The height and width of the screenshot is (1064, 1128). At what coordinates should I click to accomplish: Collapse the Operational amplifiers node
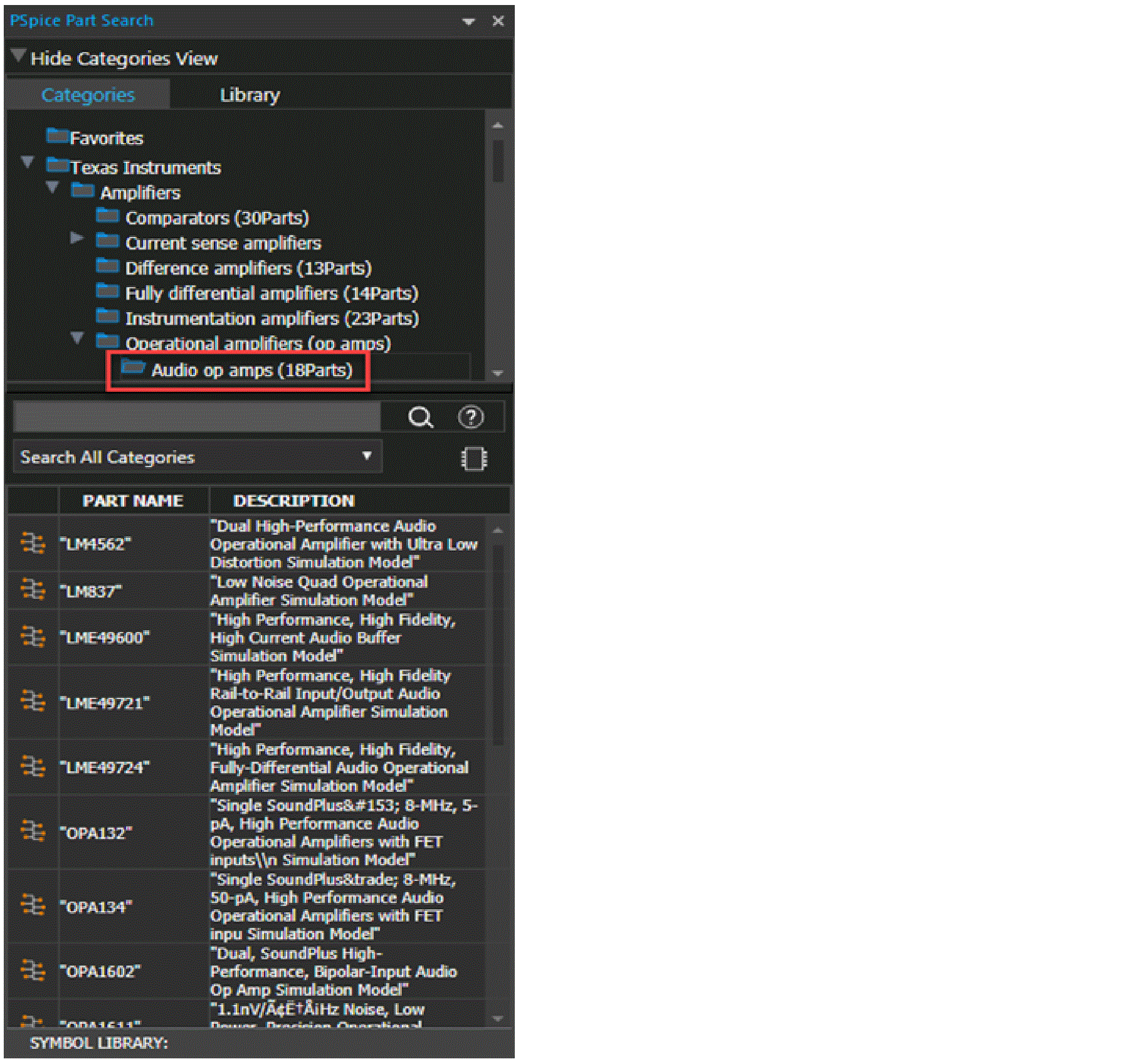point(77,337)
